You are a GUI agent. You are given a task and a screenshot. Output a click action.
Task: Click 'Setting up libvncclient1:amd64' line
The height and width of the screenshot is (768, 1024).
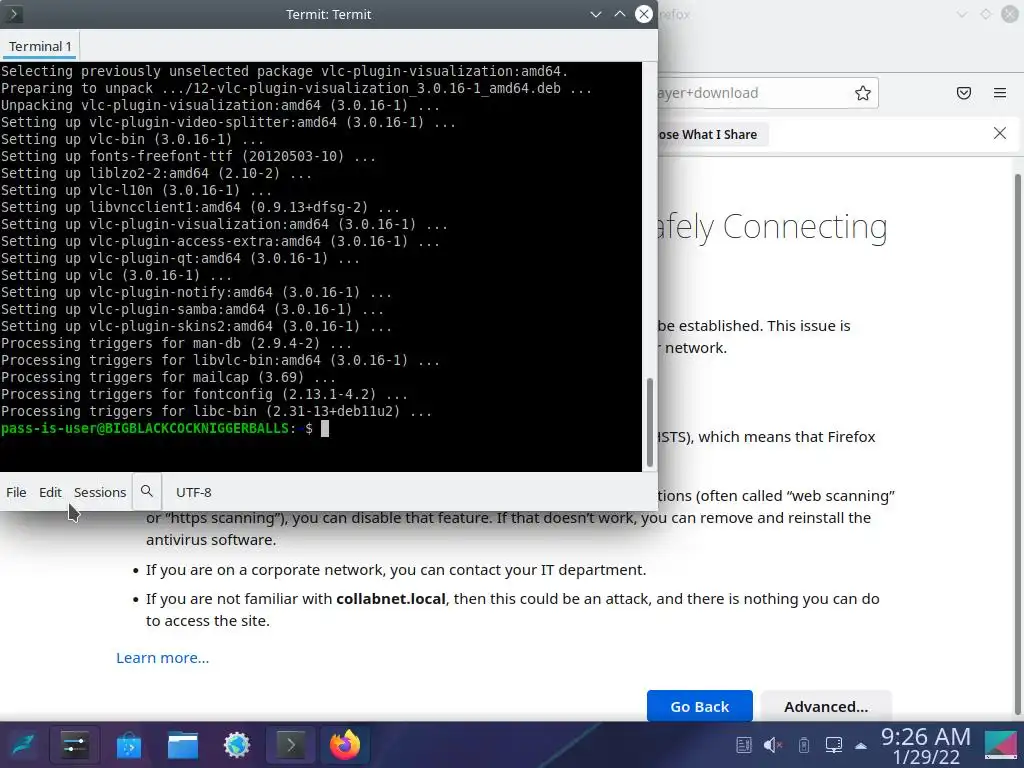(x=200, y=208)
